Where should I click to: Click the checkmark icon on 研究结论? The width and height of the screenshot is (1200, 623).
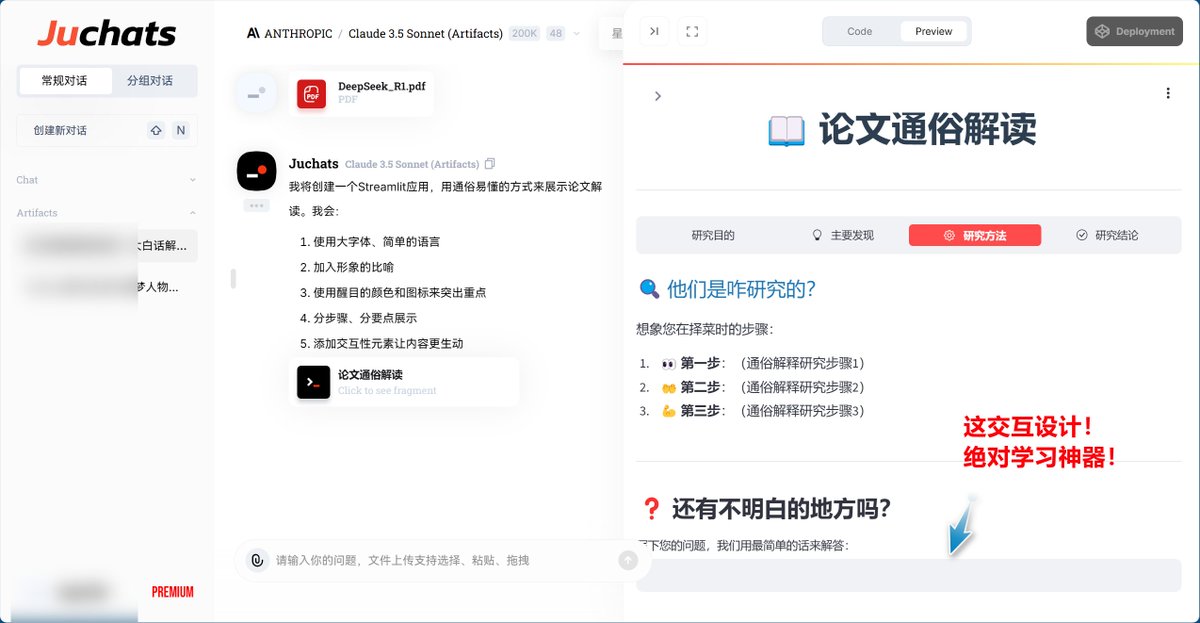[1081, 235]
